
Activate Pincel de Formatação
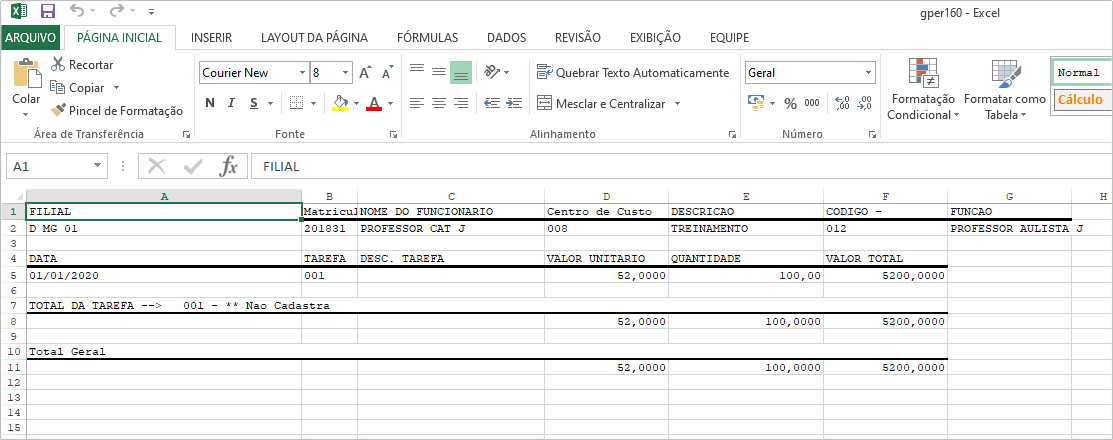click(116, 111)
